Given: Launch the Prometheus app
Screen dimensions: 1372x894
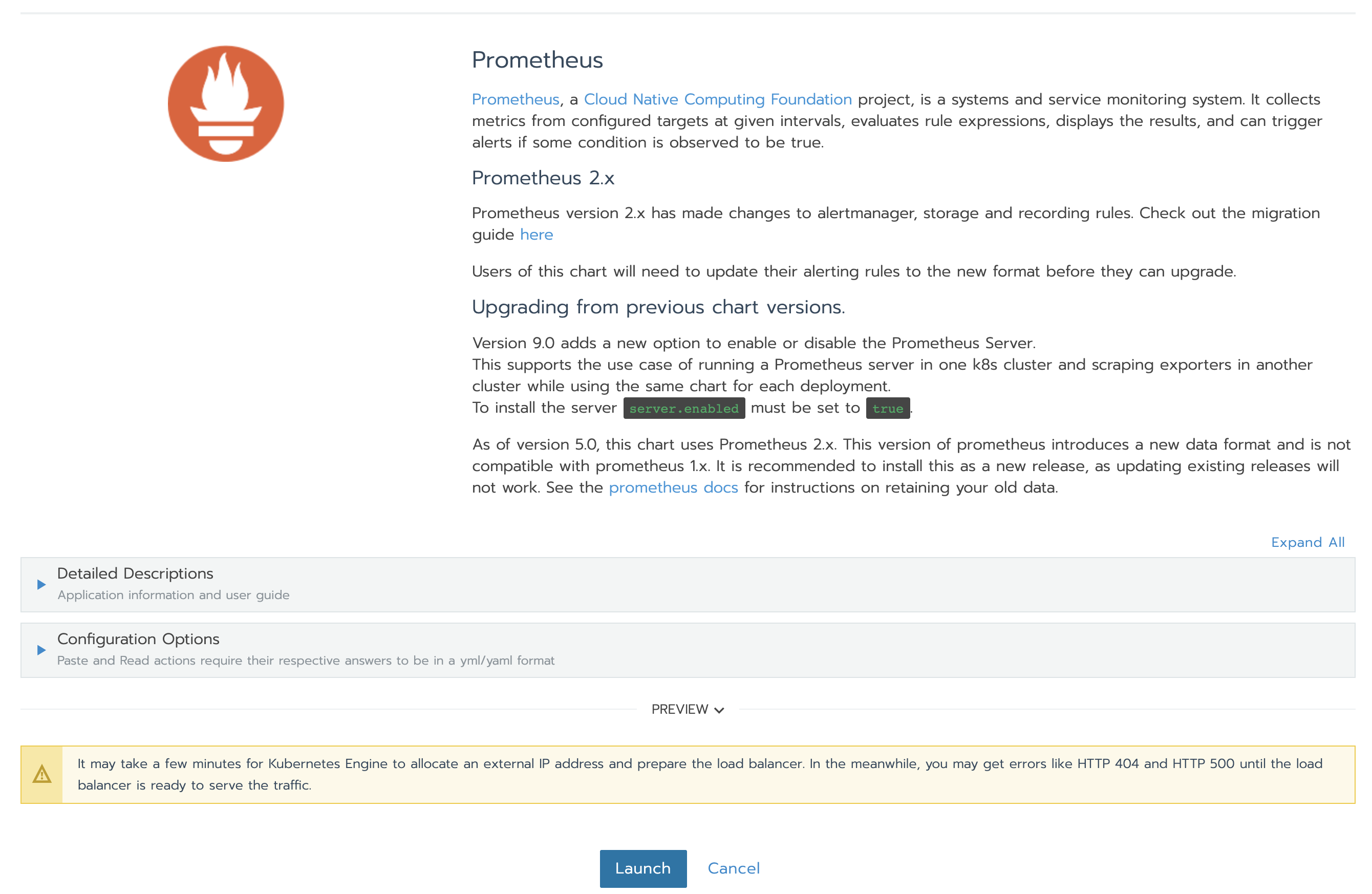Looking at the screenshot, I should tap(643, 868).
